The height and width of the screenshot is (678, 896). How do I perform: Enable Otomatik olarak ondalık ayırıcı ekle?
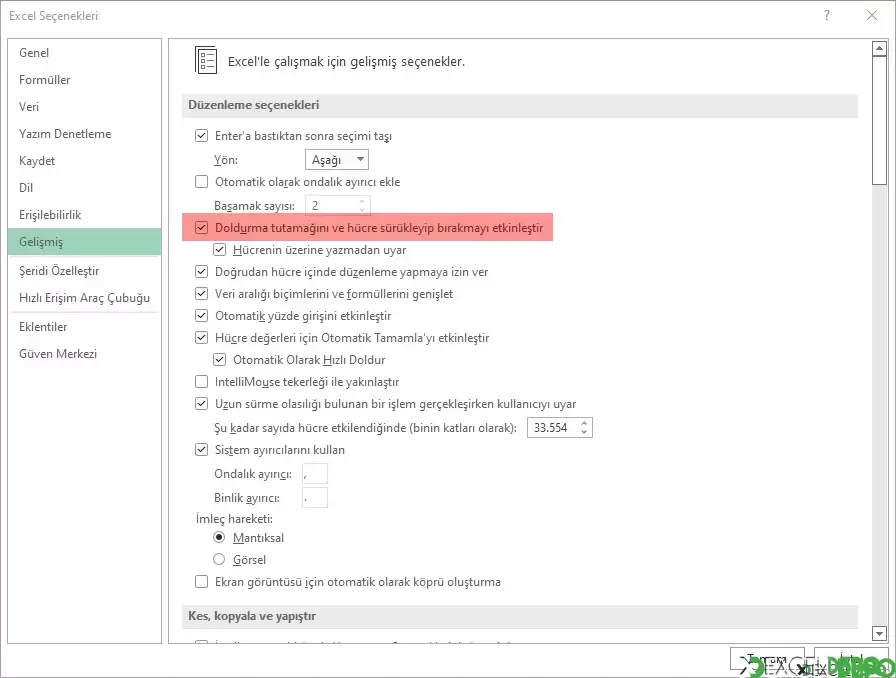(201, 181)
